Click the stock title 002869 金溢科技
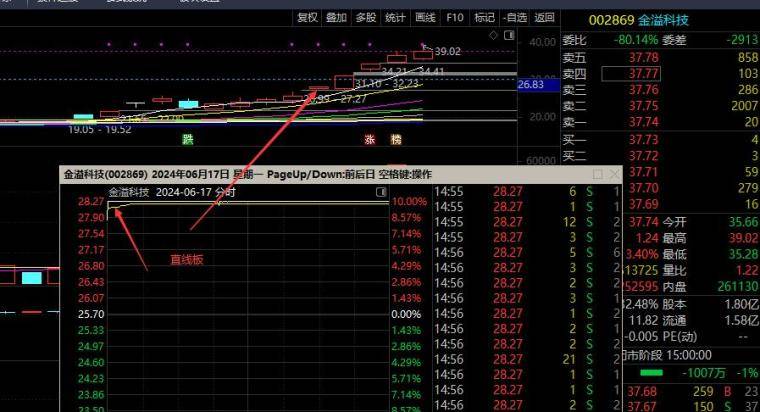This screenshot has width=760, height=412. pyautogui.click(x=638, y=20)
